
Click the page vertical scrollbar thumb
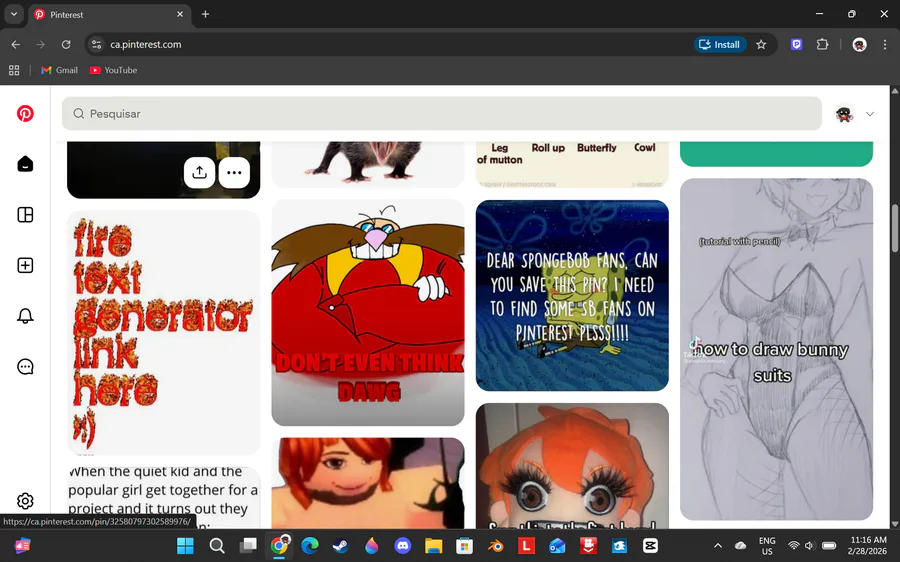click(x=894, y=228)
